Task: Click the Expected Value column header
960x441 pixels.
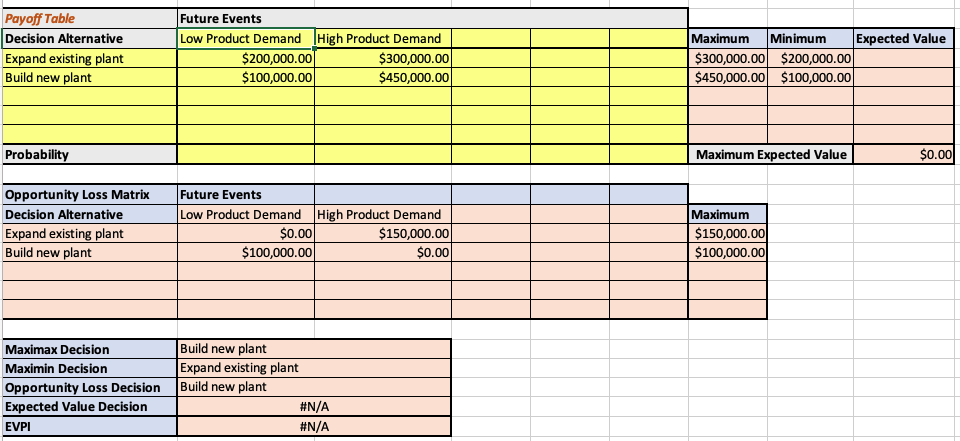Action: tap(903, 39)
